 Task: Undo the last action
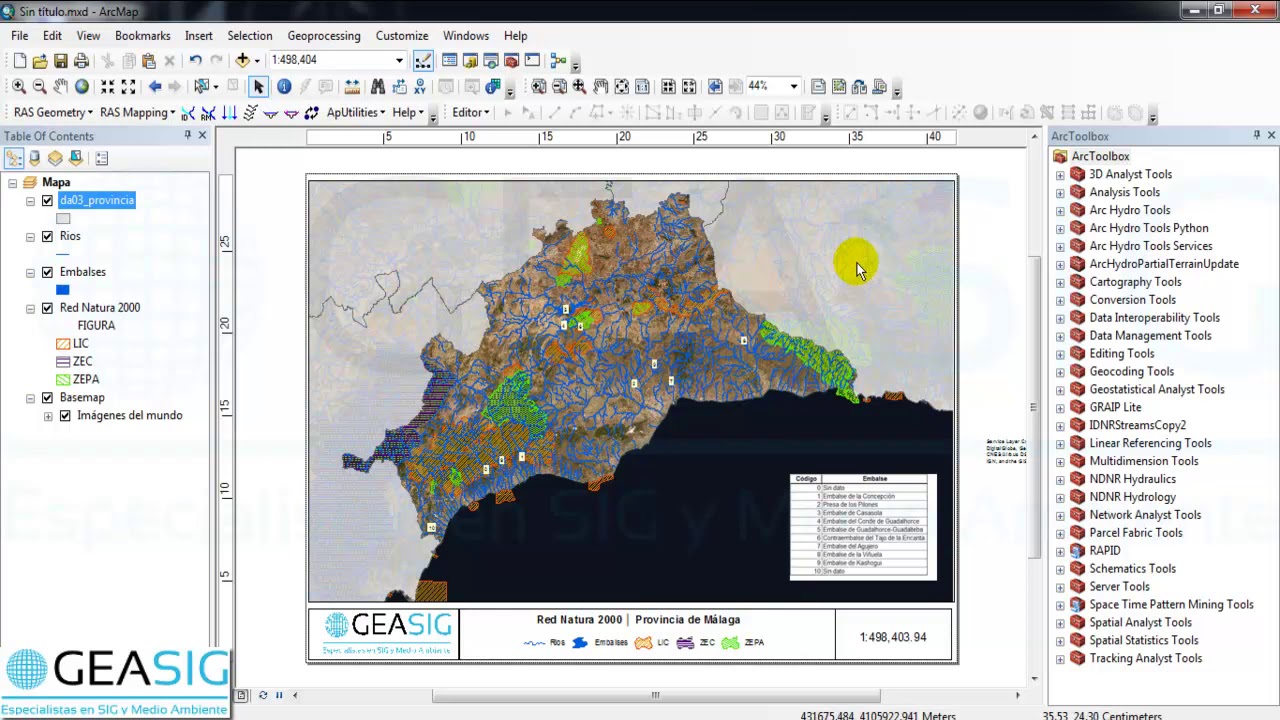pyautogui.click(x=195, y=61)
